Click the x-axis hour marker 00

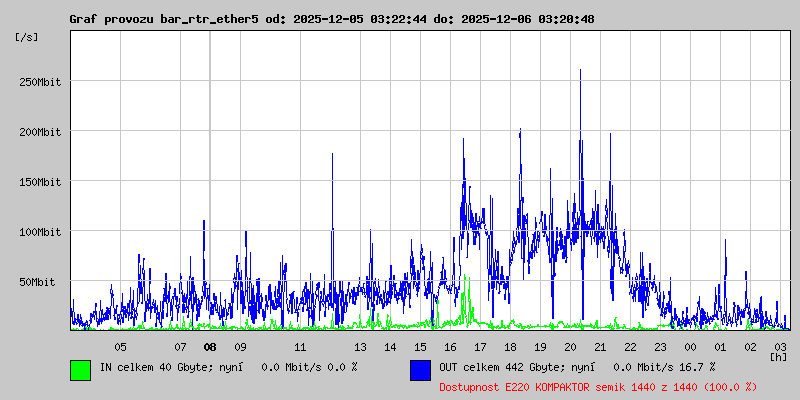(x=690, y=347)
